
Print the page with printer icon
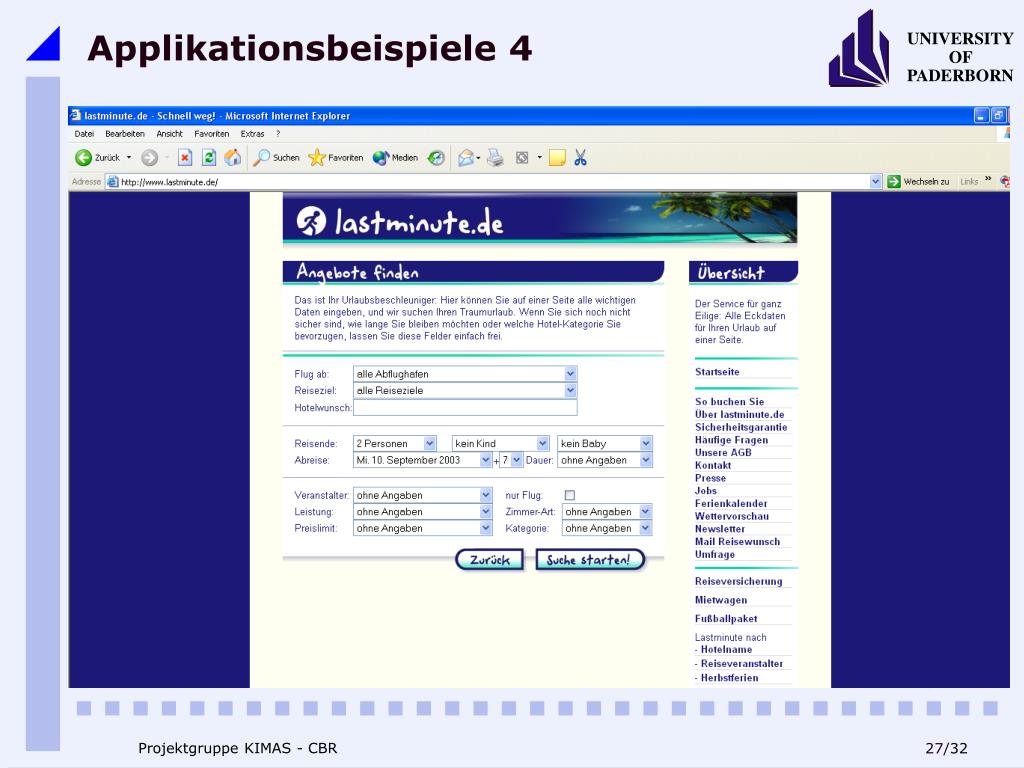click(496, 157)
